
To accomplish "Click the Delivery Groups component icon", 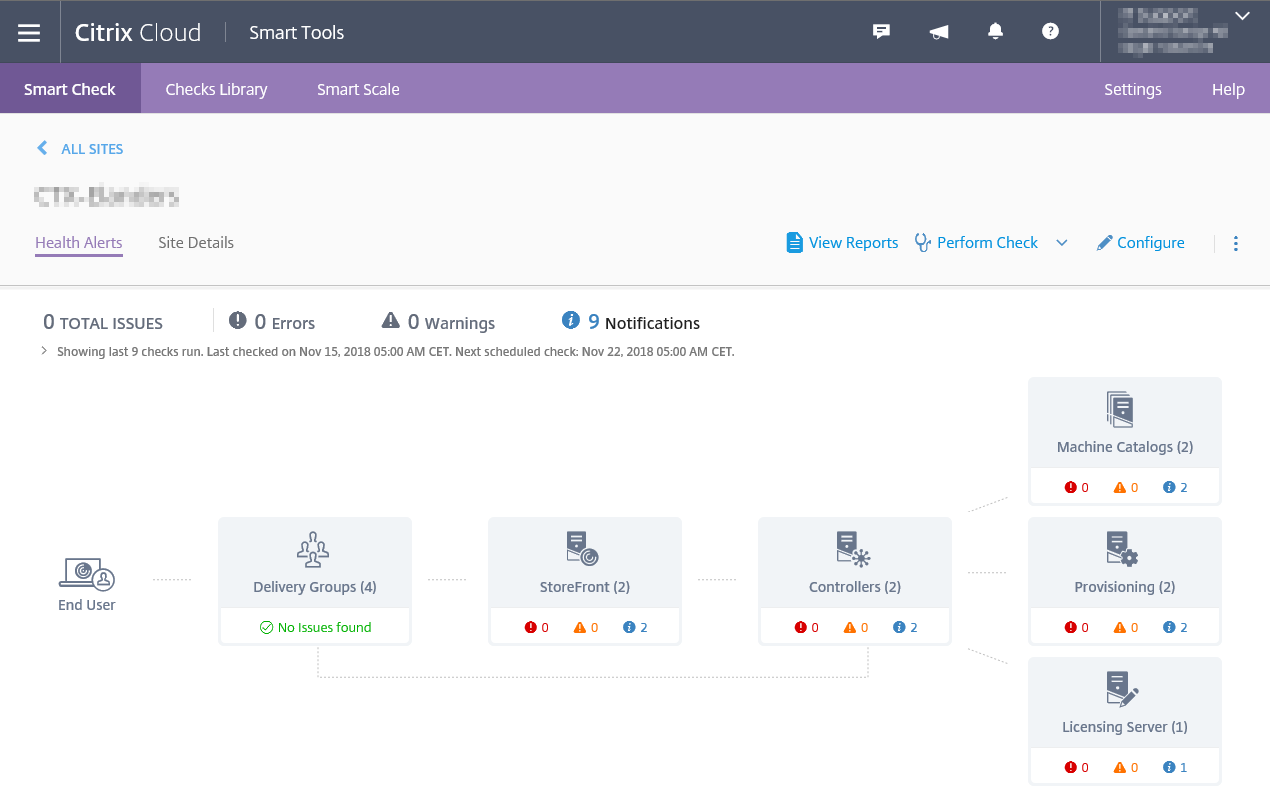I will [314, 549].
